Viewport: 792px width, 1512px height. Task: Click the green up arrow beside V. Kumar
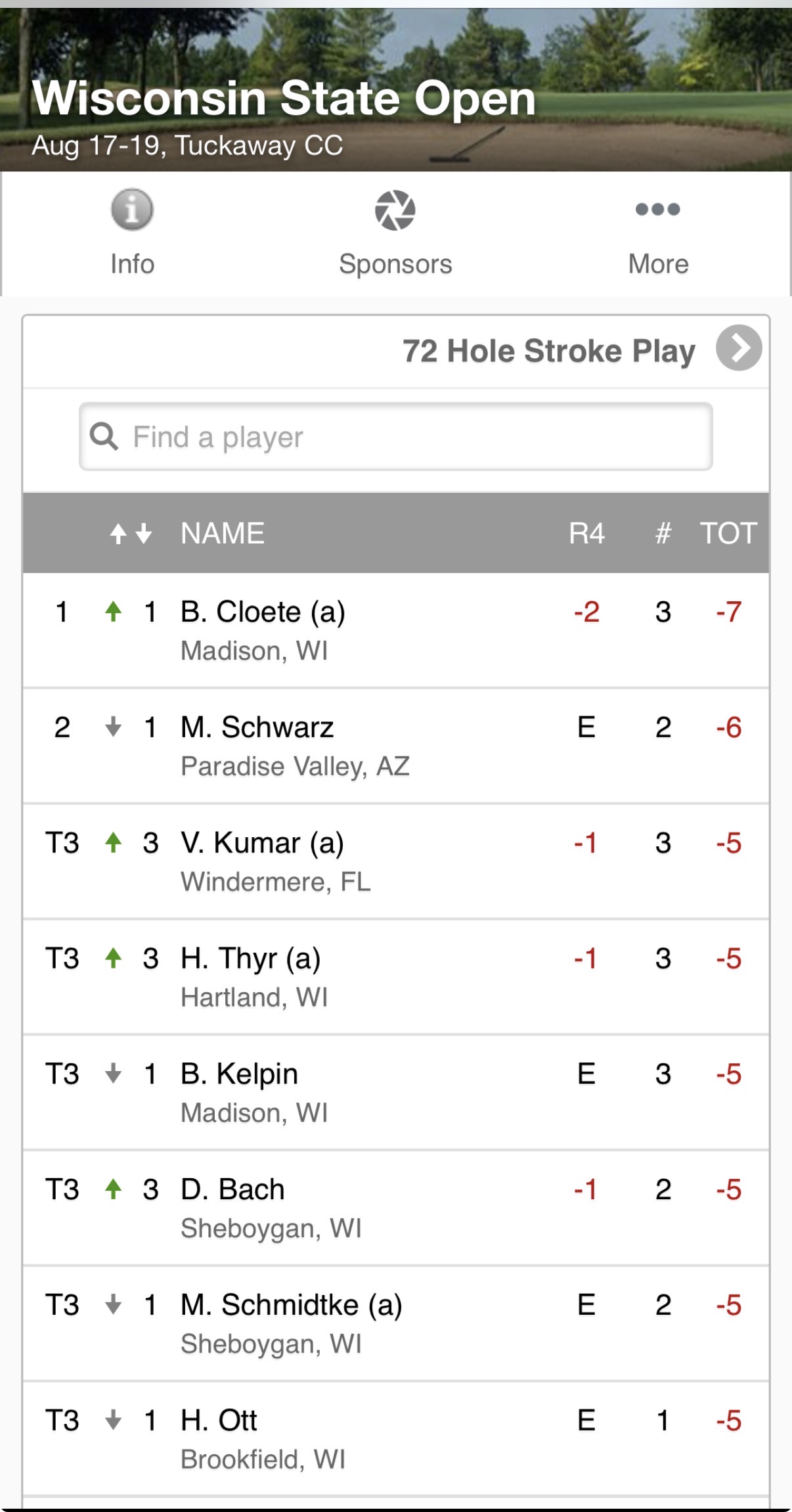point(114,842)
